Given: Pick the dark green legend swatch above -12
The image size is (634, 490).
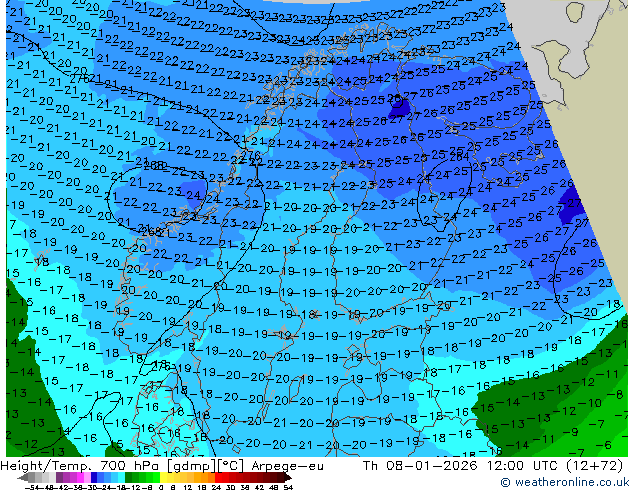Looking at the screenshot, I should click(129, 477).
